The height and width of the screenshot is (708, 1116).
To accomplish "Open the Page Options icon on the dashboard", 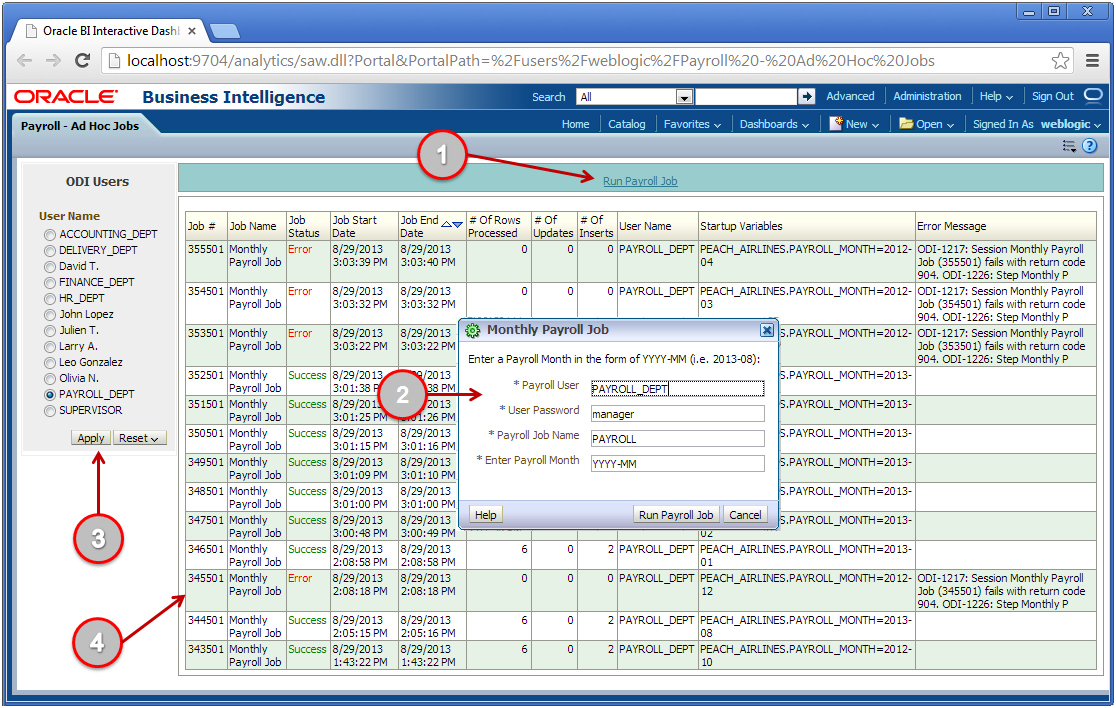I will 1068,145.
